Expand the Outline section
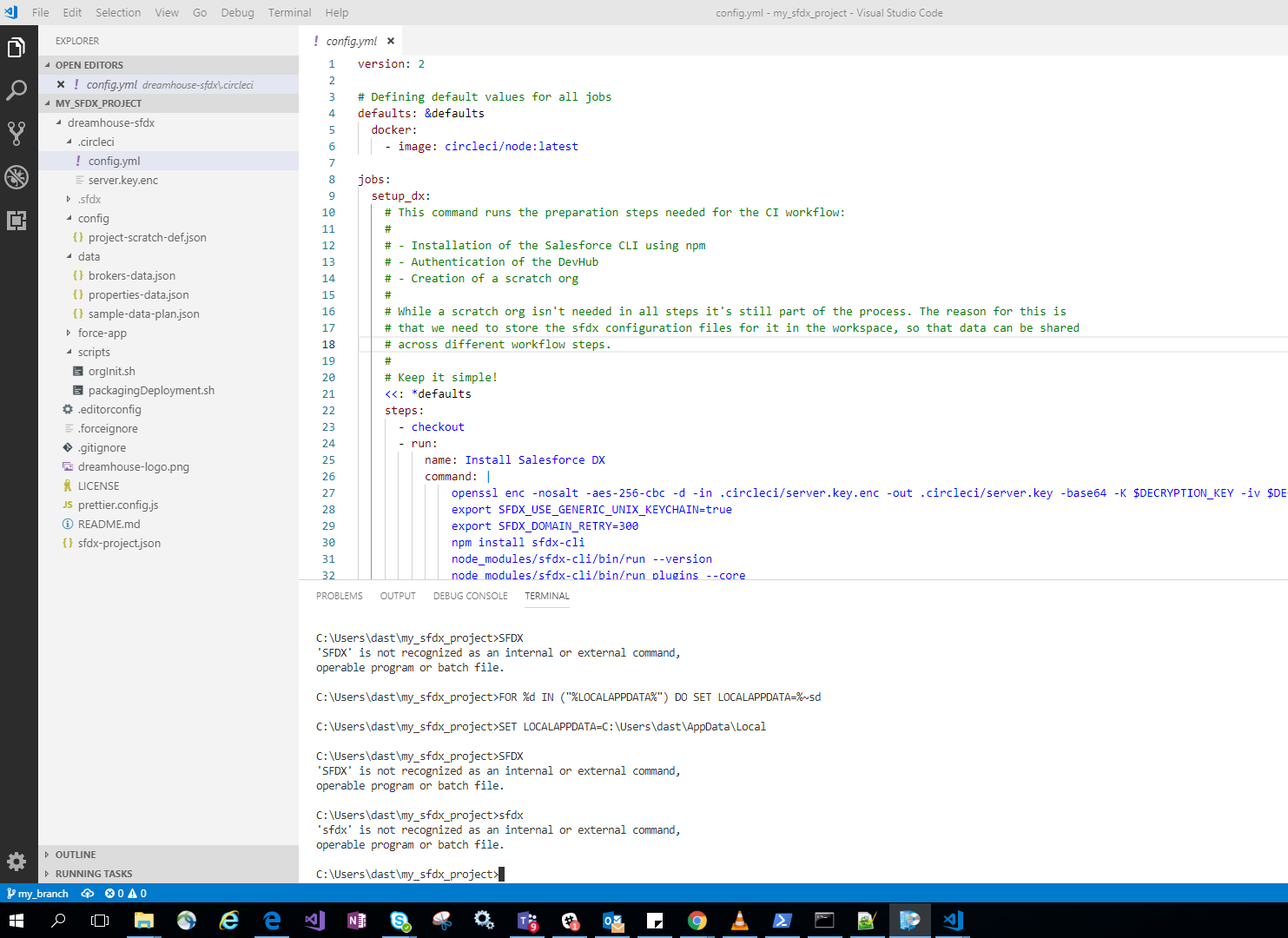This screenshot has width=1288, height=938. [74, 854]
